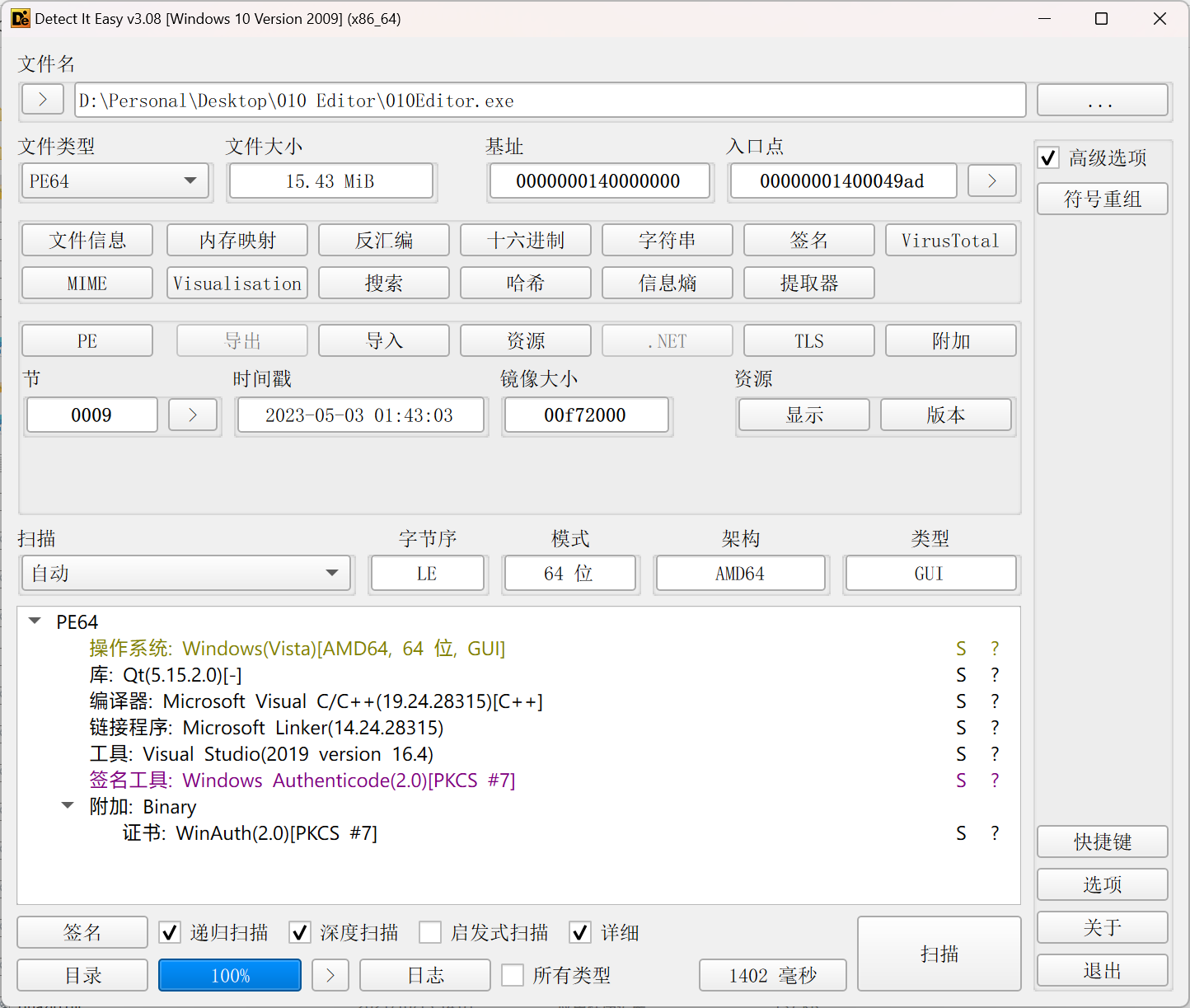
Task: Click the Detect It Easy title bar icon
Action: 20,18
